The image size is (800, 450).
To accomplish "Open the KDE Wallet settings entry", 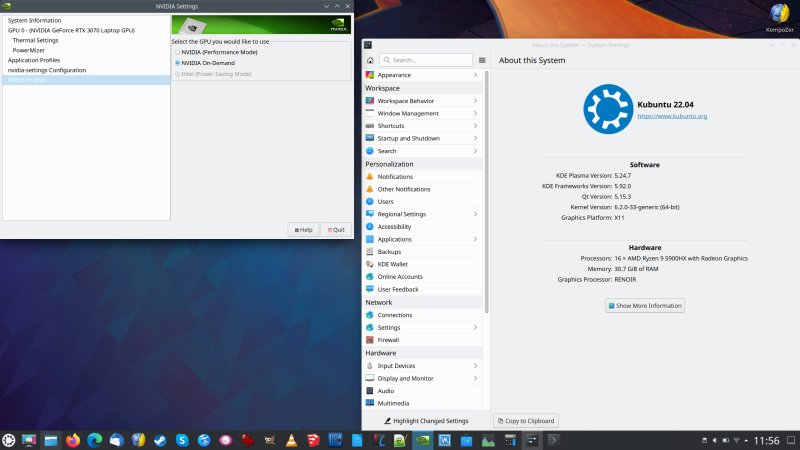I will (395, 264).
